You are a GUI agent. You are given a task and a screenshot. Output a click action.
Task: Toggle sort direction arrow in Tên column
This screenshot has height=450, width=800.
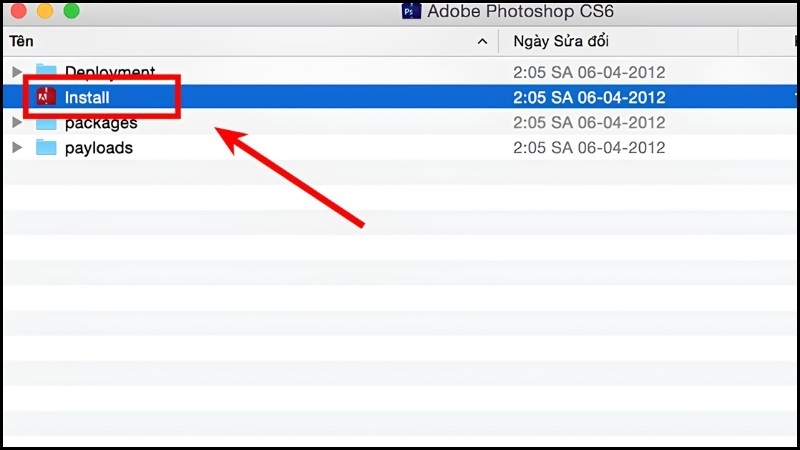[x=482, y=41]
